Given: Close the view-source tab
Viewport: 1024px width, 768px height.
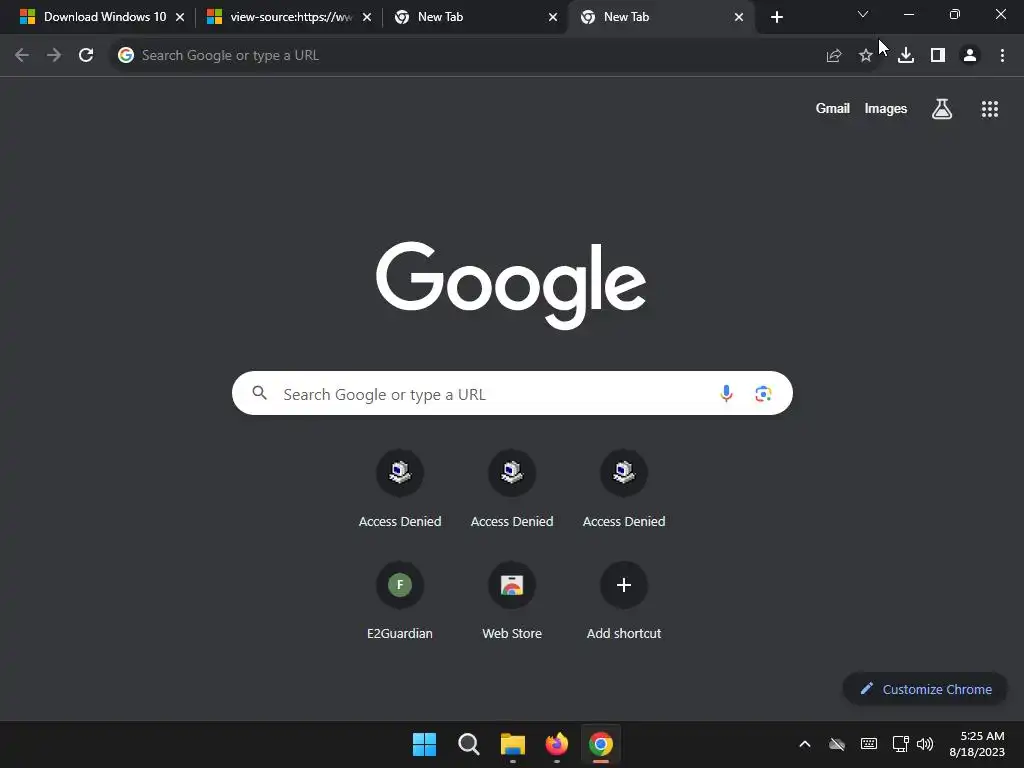Looking at the screenshot, I should coord(367,17).
